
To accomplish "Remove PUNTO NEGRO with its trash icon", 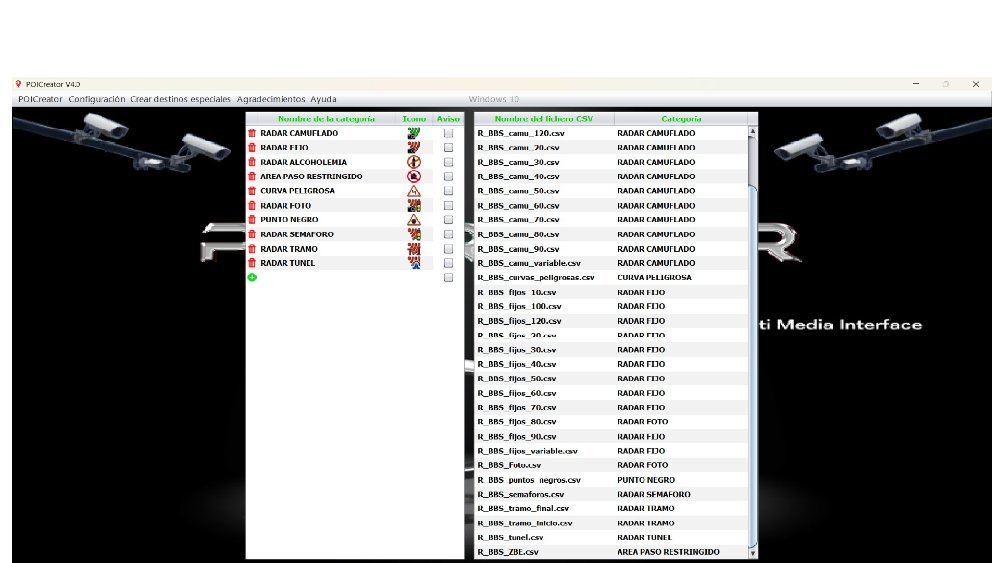I will pyautogui.click(x=252, y=219).
